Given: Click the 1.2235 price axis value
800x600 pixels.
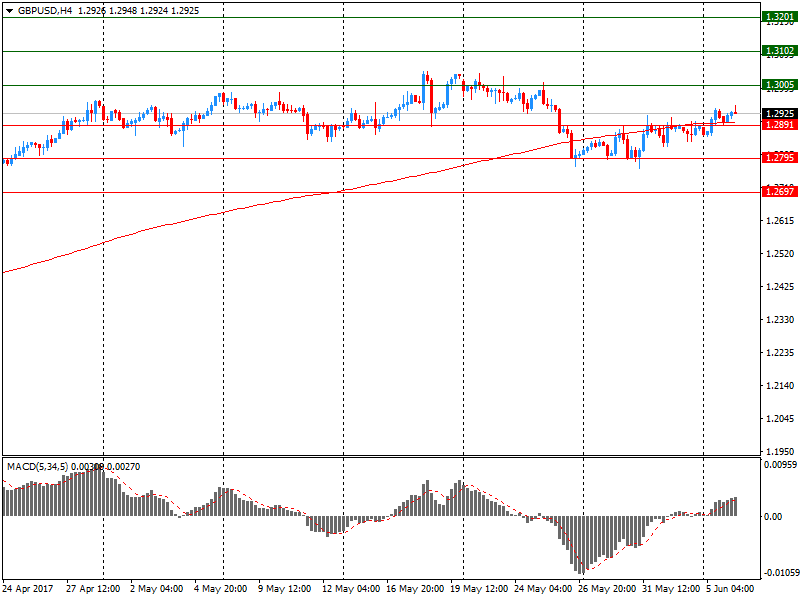Looking at the screenshot, I should pyautogui.click(x=780, y=353).
